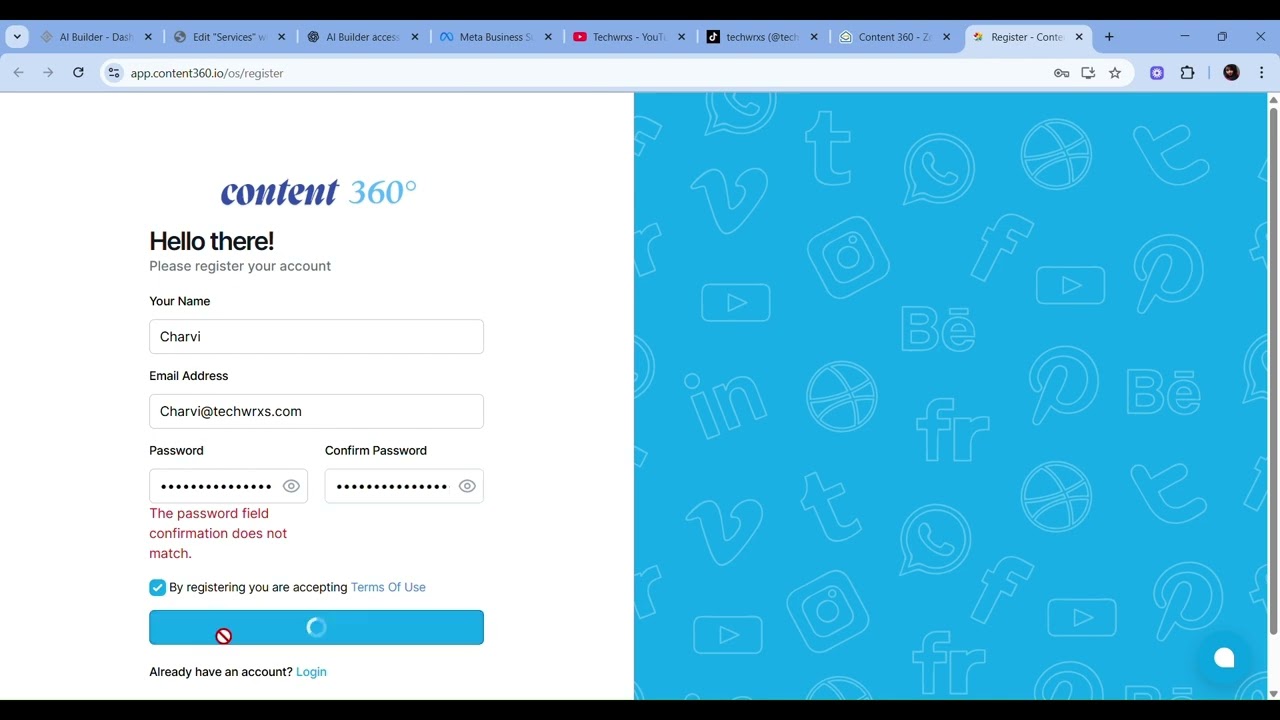Minimize the Chrome window
The image size is (1280, 720).
pos(1185,37)
